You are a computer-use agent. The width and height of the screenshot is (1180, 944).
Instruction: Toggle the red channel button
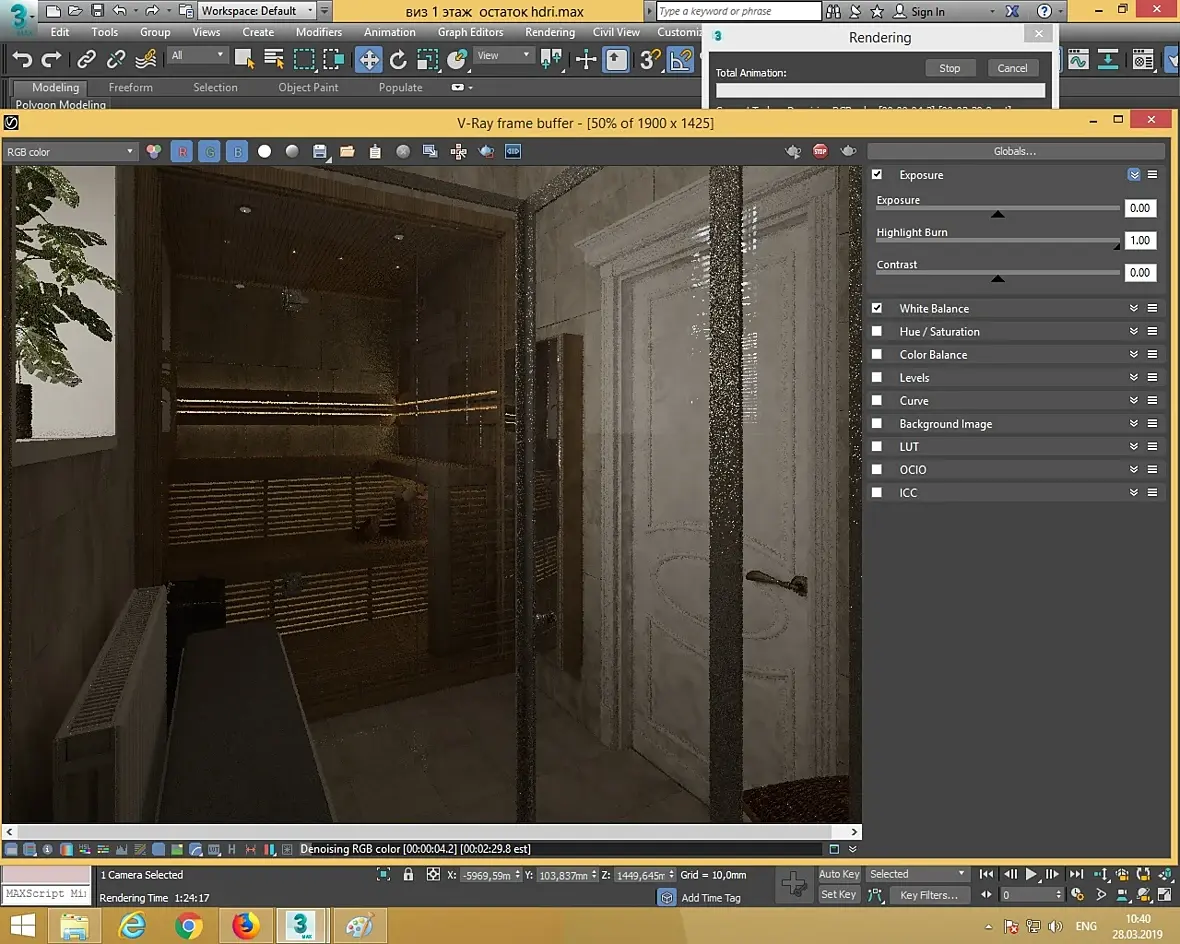pos(181,152)
